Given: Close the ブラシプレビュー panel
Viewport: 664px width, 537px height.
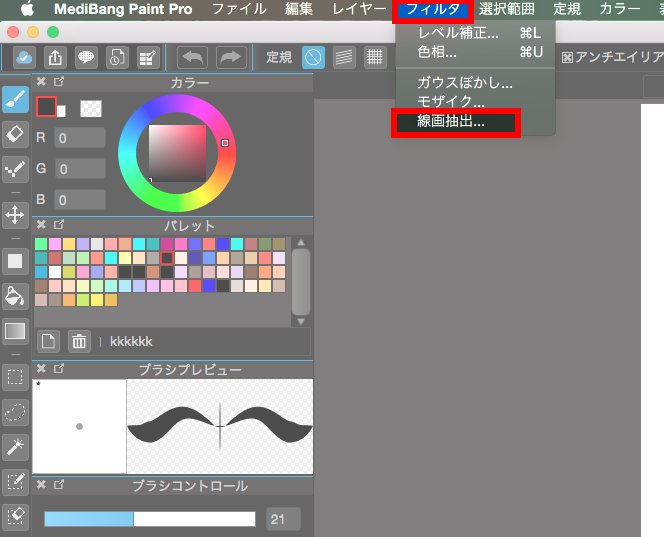Looking at the screenshot, I should coord(41,368).
